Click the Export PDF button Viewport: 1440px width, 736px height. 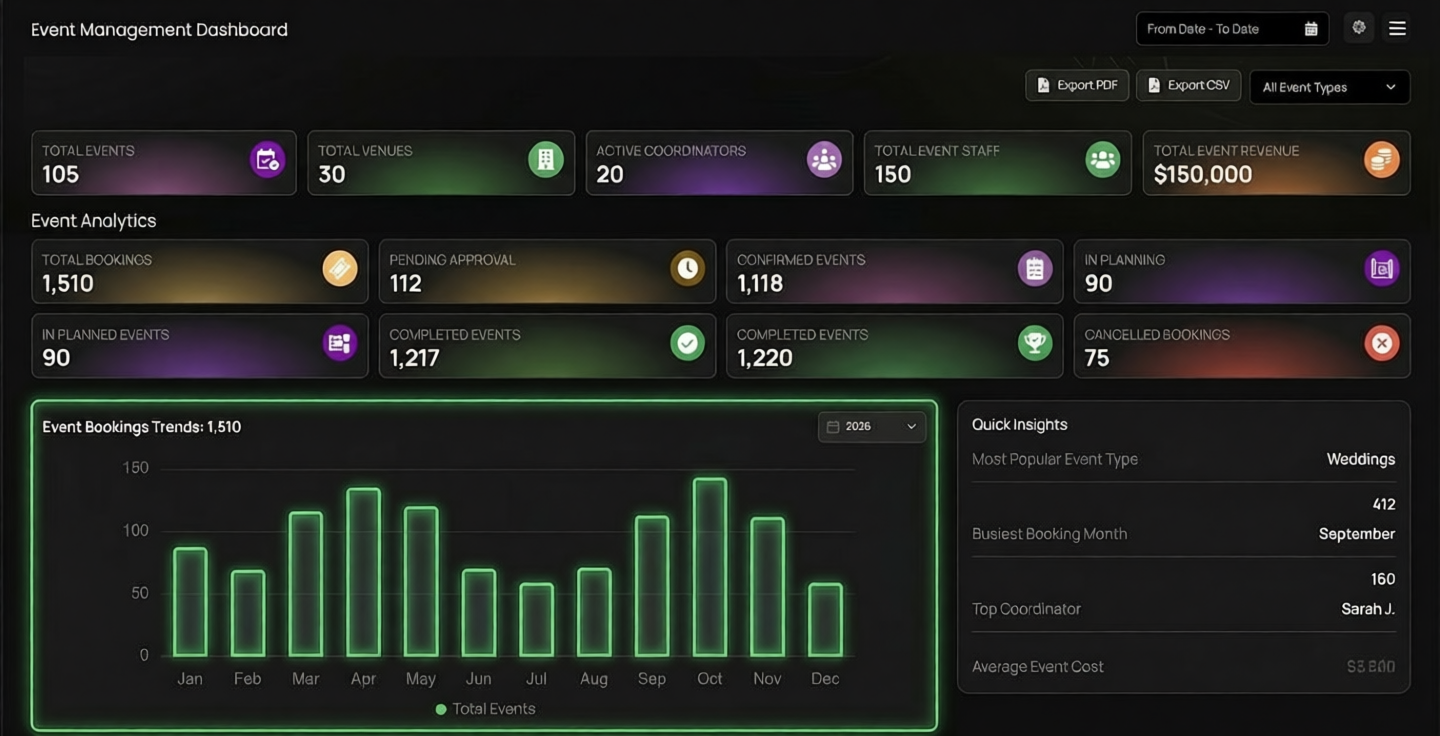point(1077,86)
